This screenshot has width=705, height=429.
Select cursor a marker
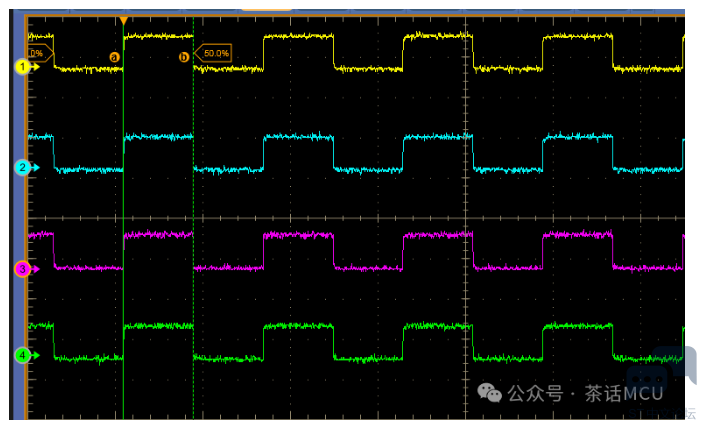point(113,57)
